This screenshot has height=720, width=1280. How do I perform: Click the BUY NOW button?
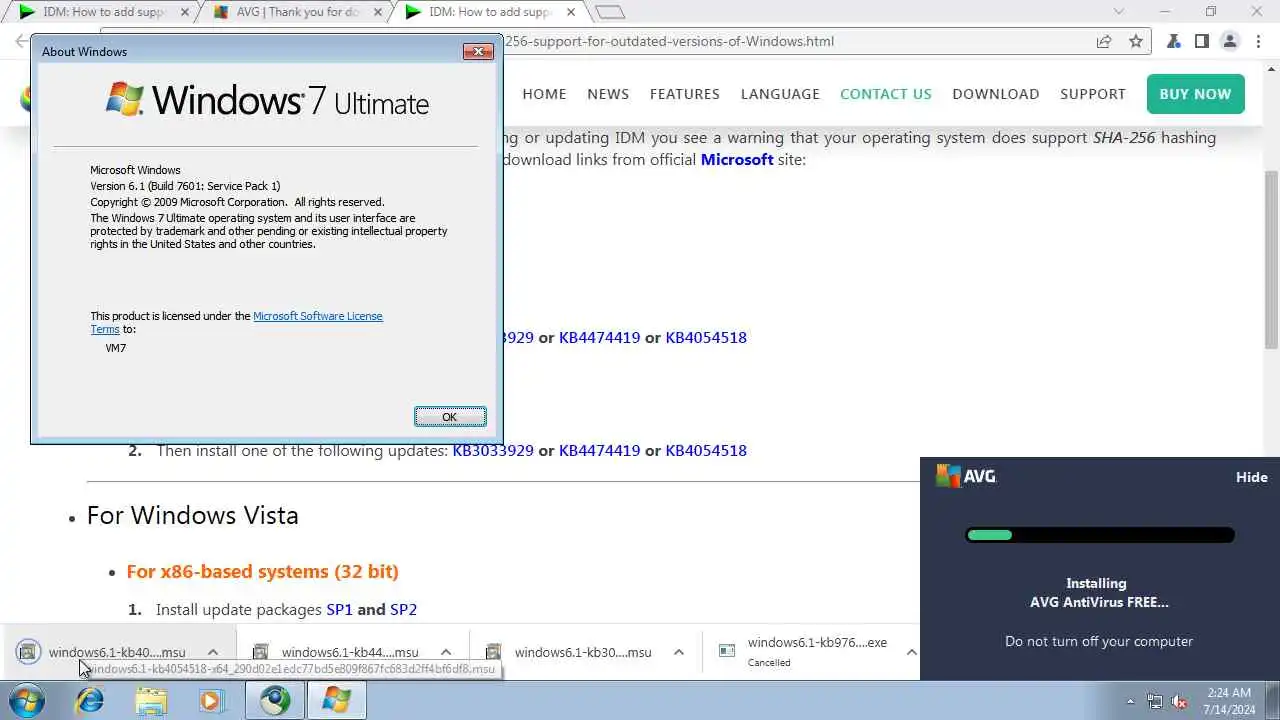pyautogui.click(x=1196, y=94)
